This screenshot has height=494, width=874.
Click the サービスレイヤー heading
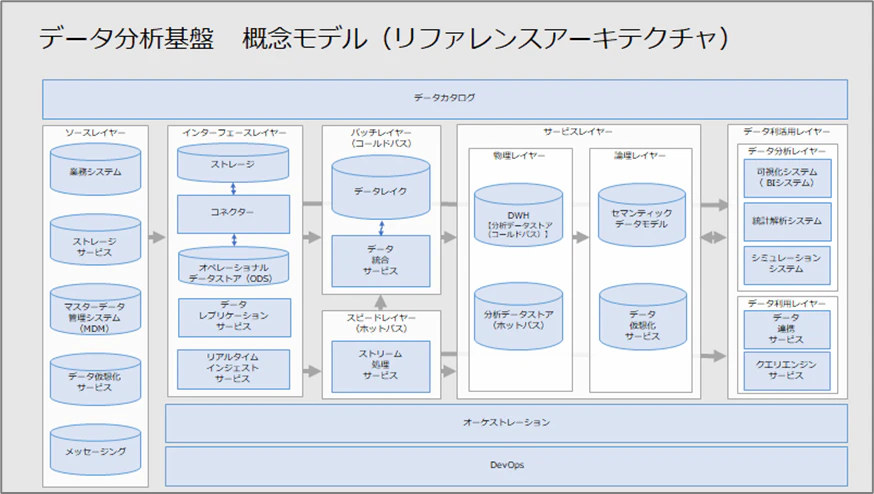click(x=578, y=132)
